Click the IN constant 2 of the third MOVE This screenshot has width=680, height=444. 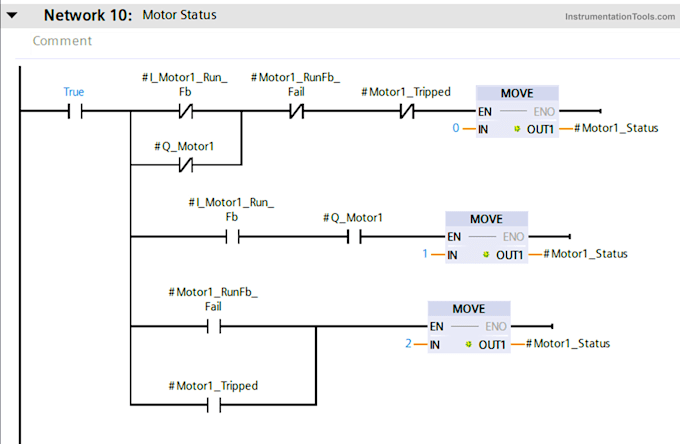click(408, 343)
